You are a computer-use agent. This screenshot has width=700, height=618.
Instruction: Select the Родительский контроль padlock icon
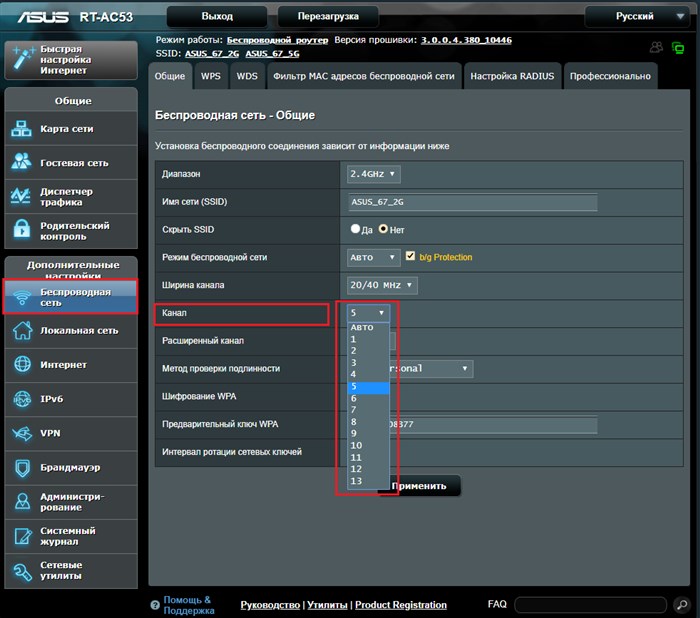(21, 230)
